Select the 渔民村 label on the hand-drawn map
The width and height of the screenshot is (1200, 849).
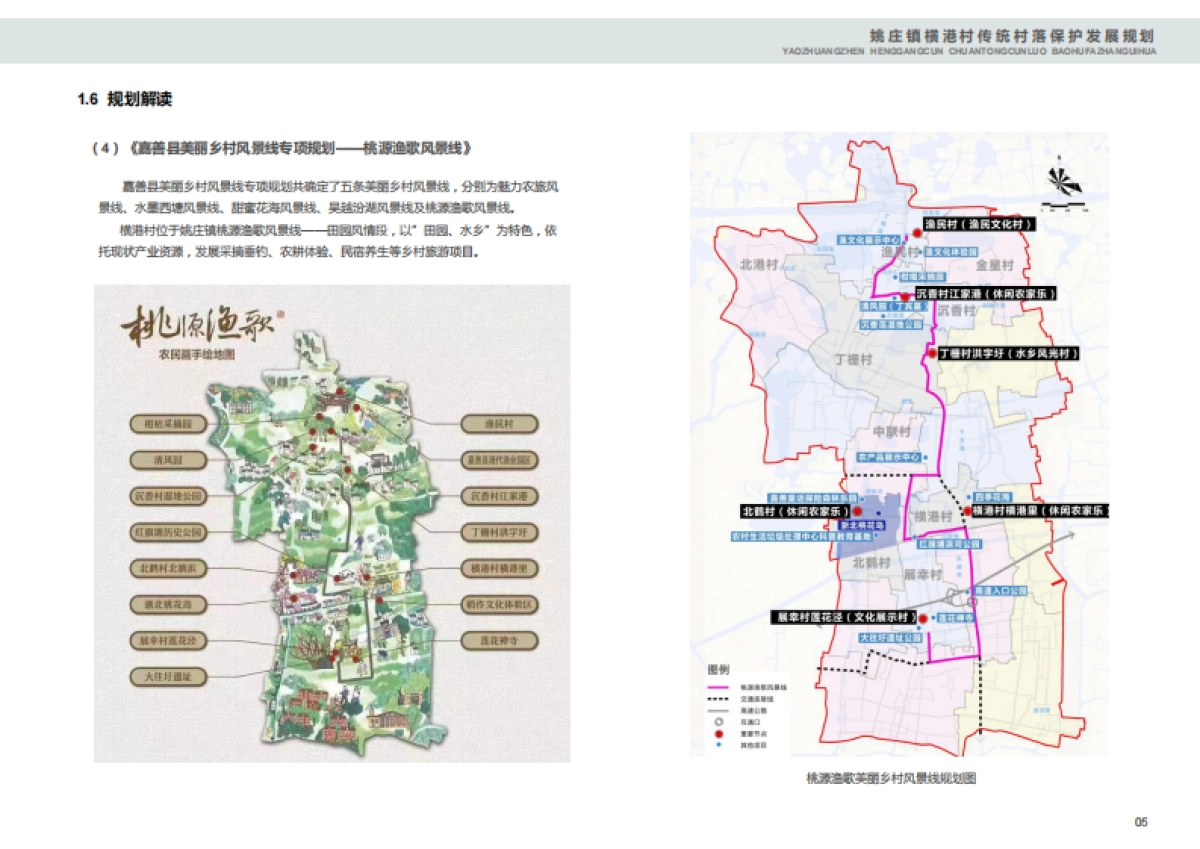click(499, 424)
